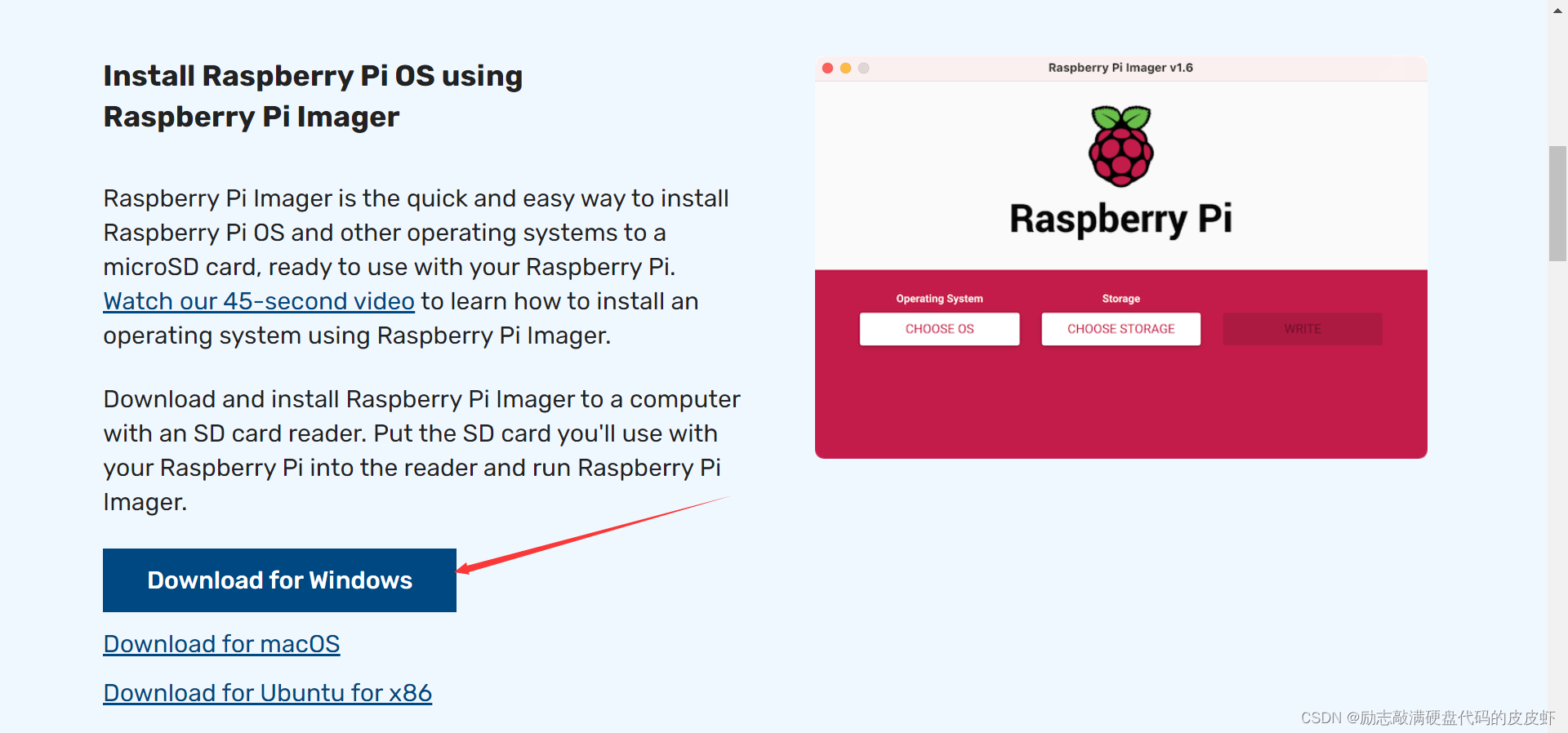Click the disabled WRITE button in Imager
Viewport: 1568px width, 733px height.
pos(1302,329)
